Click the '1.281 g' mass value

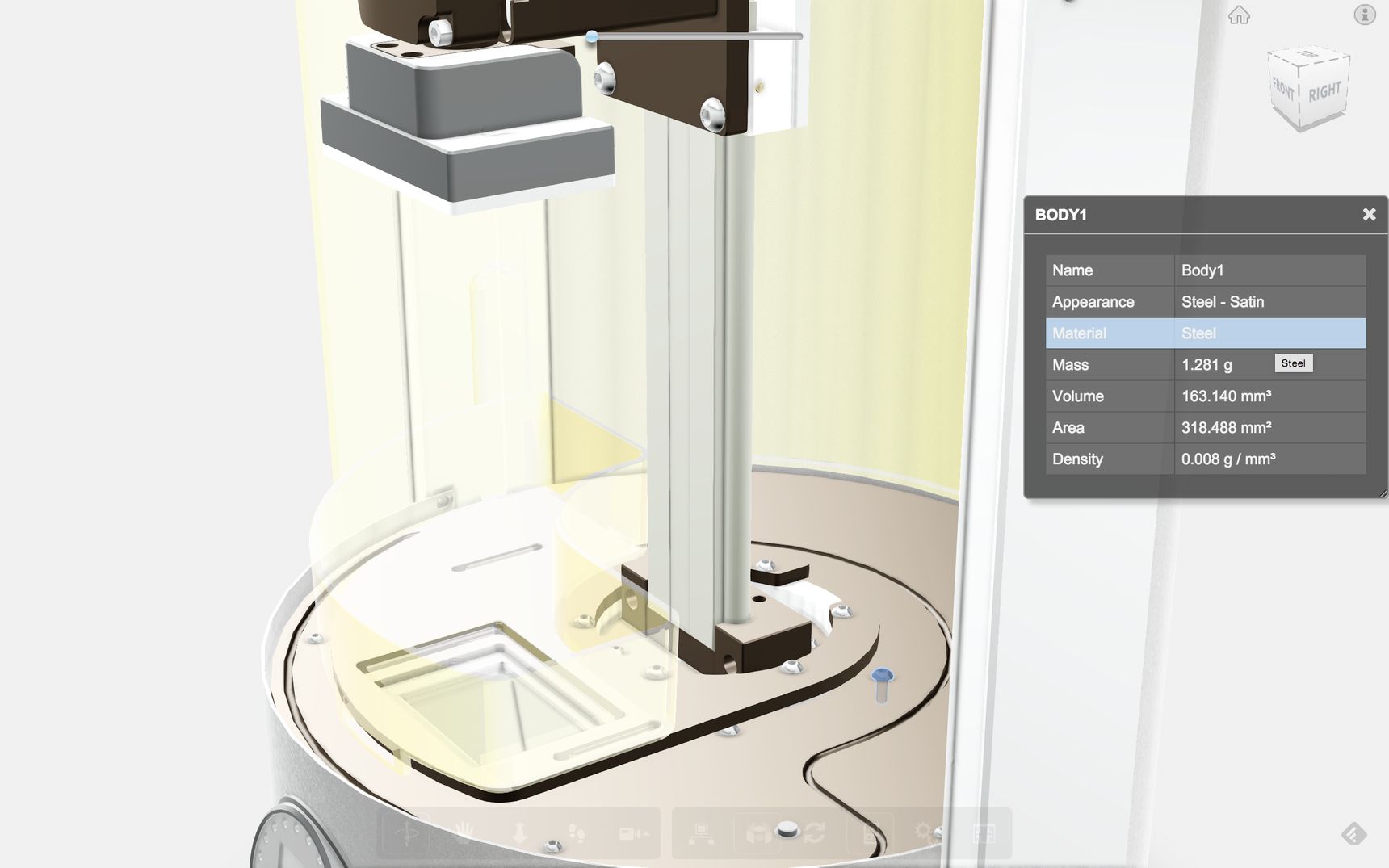pos(1206,365)
